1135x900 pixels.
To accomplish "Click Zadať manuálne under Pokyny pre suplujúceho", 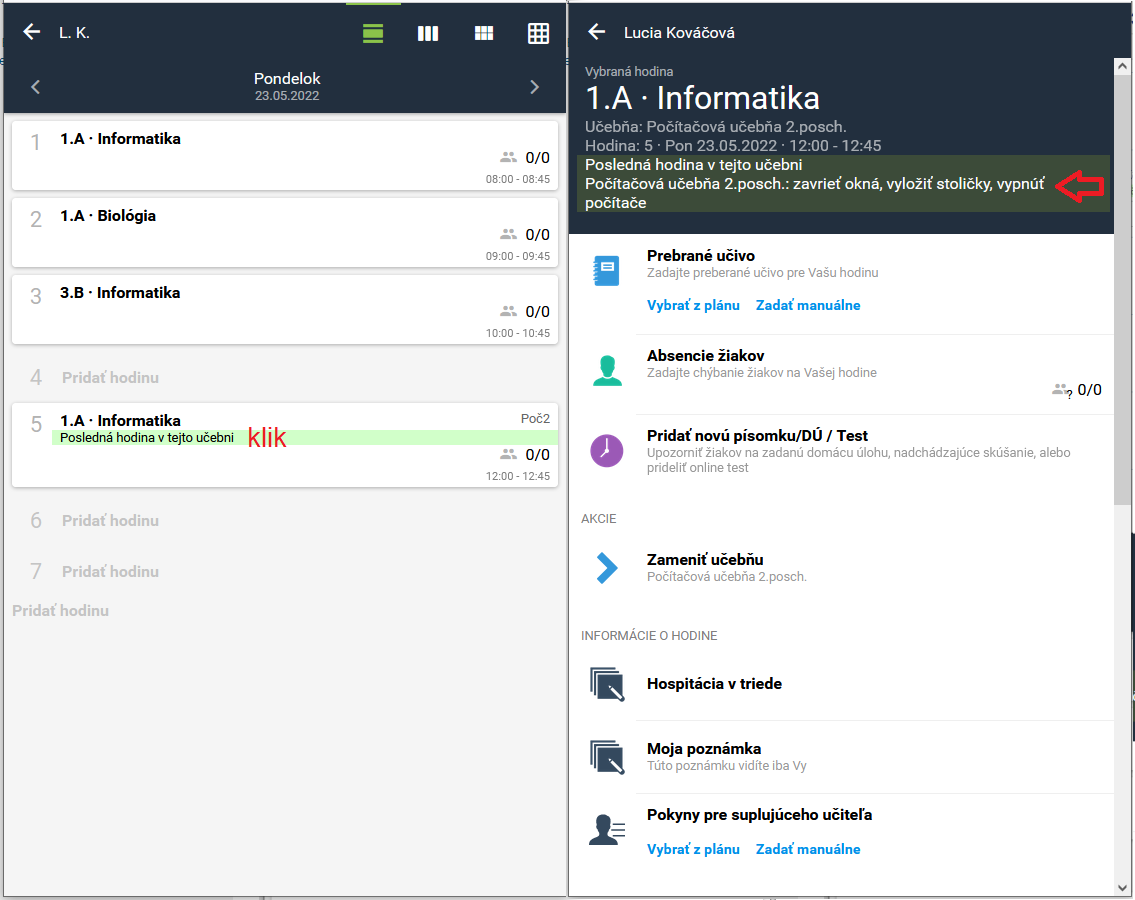I will (x=808, y=849).
